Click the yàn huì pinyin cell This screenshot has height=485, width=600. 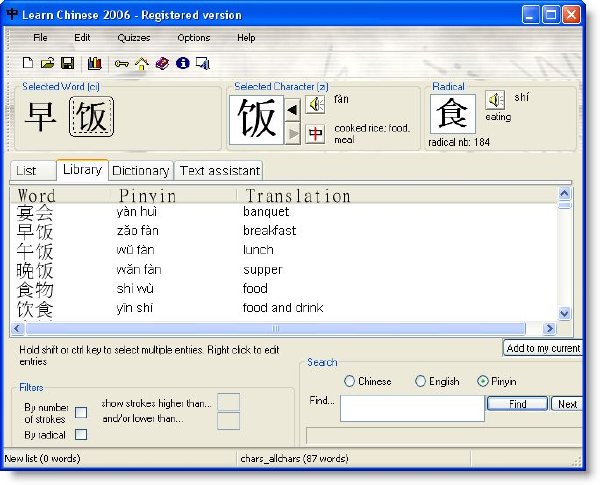[x=137, y=212]
